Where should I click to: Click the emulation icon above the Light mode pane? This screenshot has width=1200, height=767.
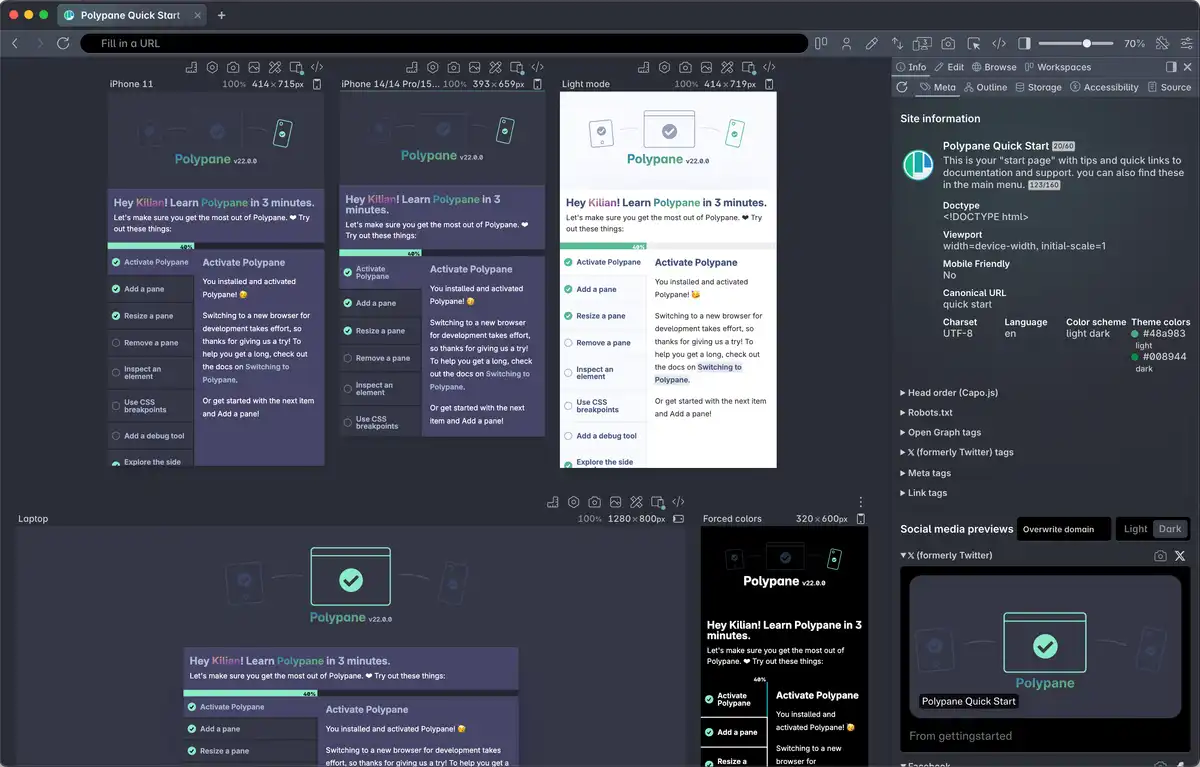[748, 67]
